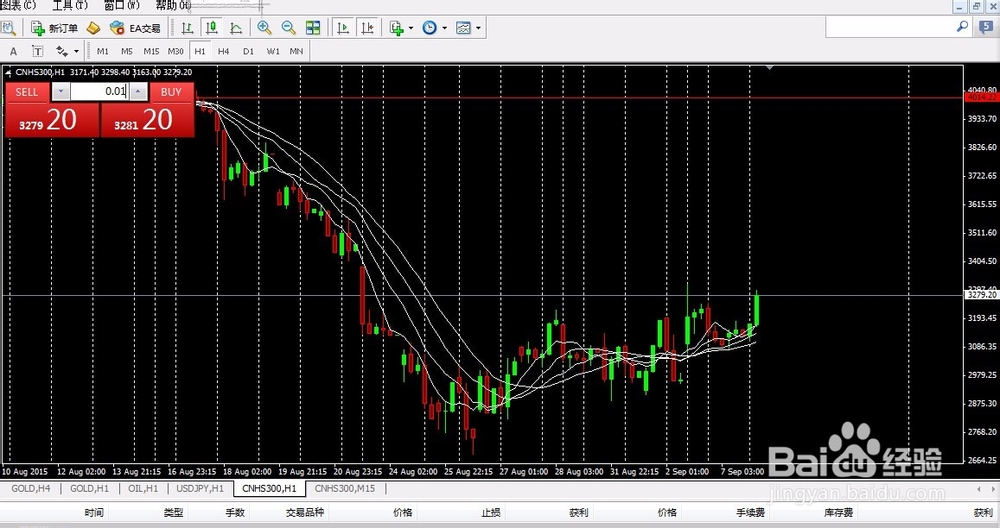Expand the periods dropdown arrow
Viewport: 1000px width, 528px height.
445,28
